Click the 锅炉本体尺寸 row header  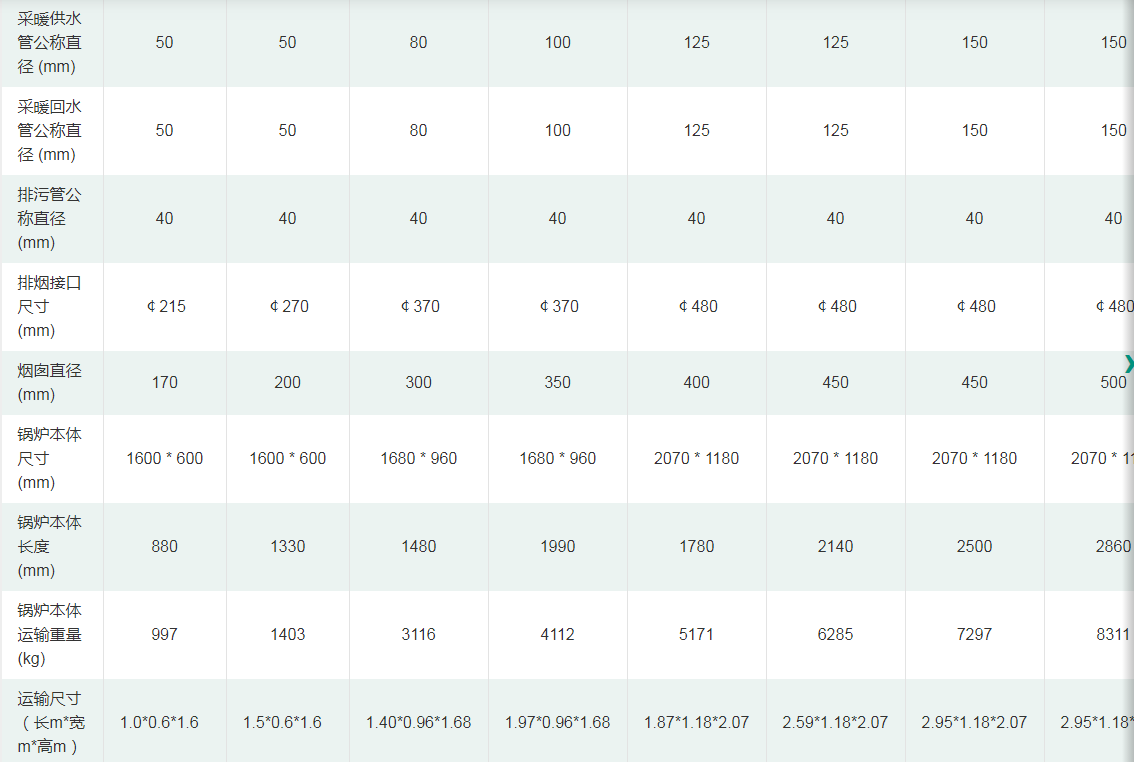50,458
